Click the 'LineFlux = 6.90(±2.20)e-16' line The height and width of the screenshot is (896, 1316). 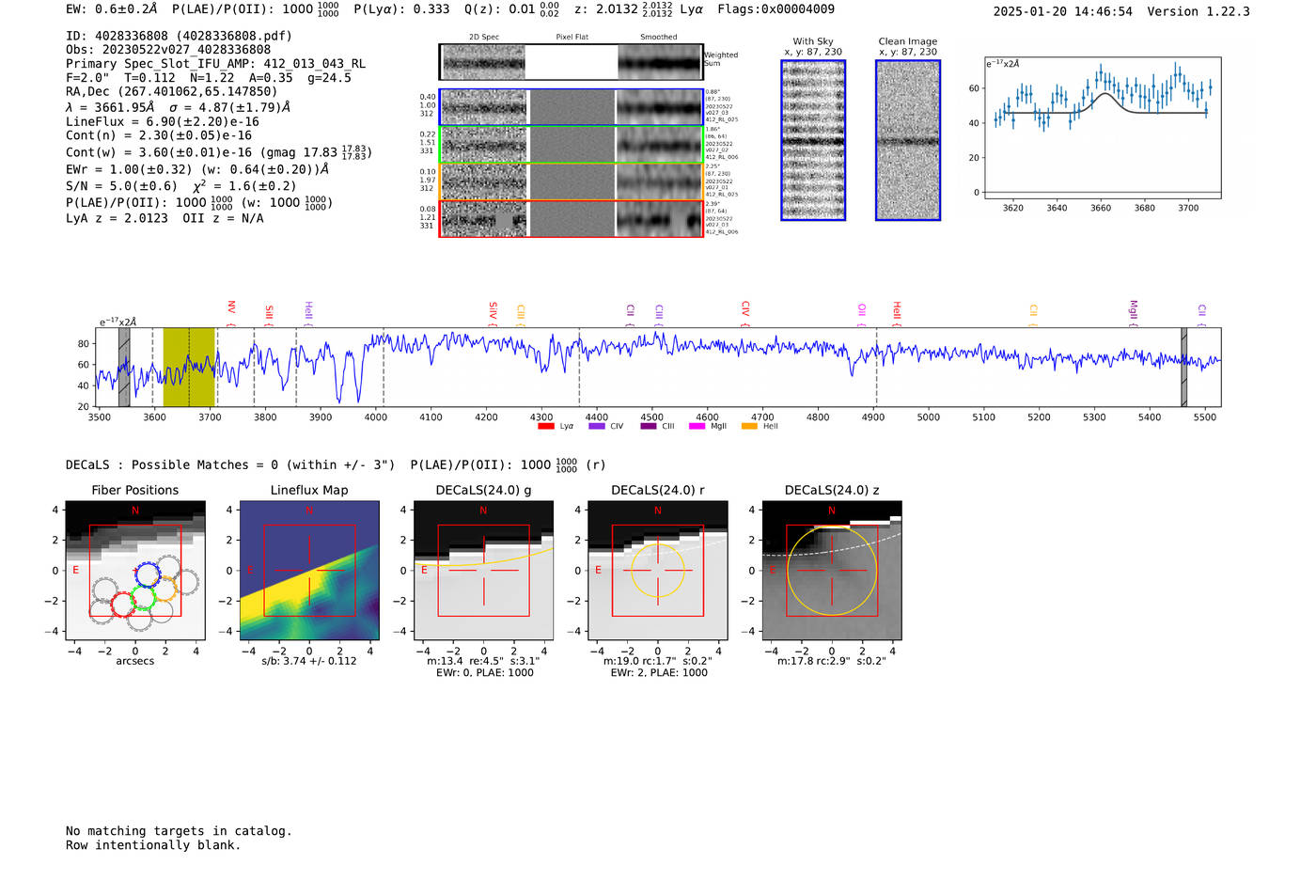[163, 122]
